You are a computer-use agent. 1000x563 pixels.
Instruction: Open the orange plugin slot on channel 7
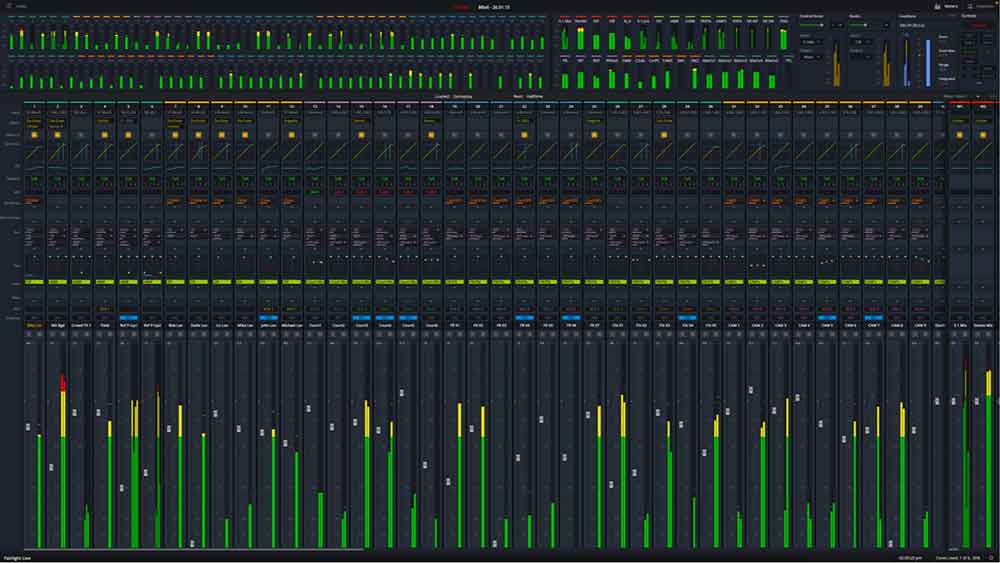point(175,201)
